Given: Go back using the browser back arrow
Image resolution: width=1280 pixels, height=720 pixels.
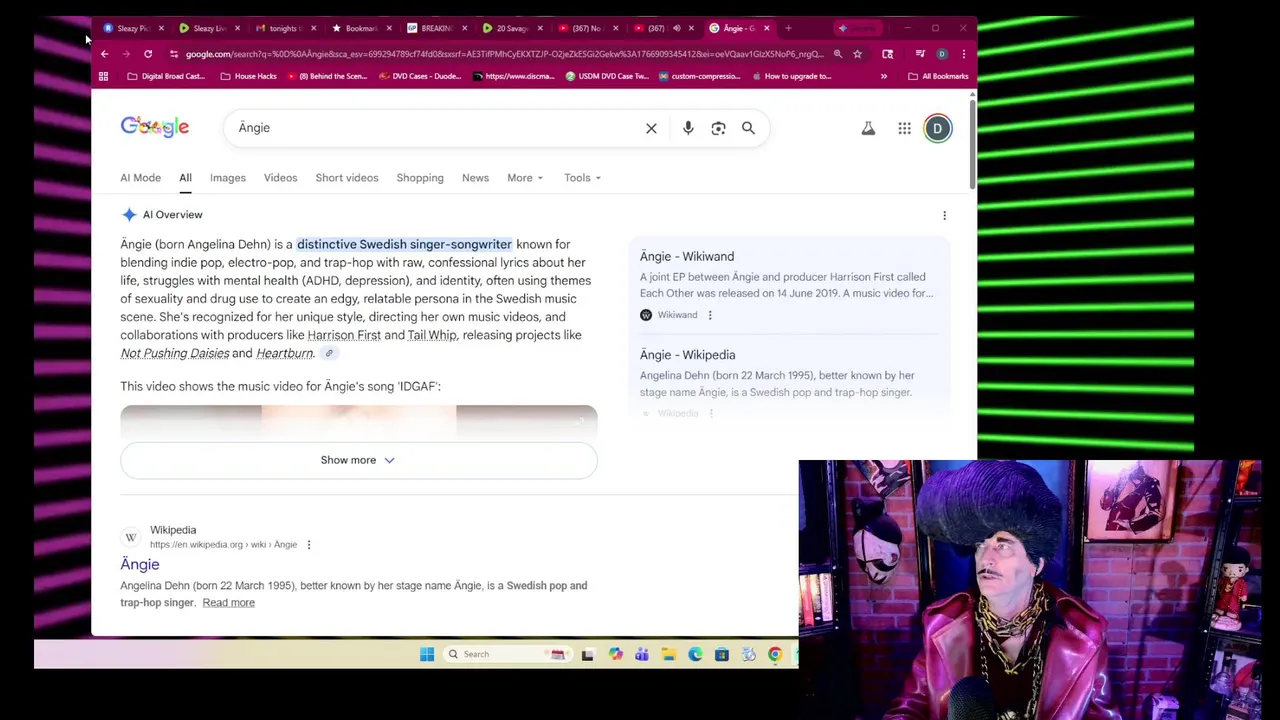Looking at the screenshot, I should (104, 54).
